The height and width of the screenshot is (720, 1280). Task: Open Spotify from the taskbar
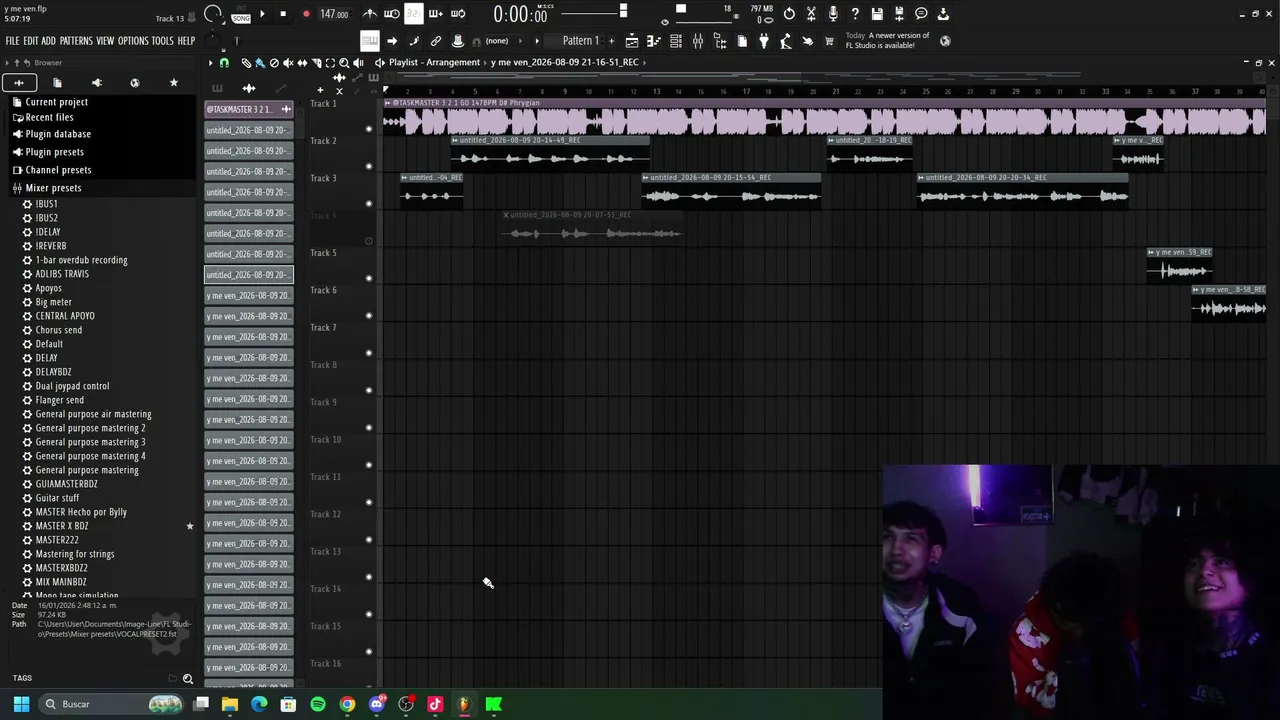click(318, 704)
